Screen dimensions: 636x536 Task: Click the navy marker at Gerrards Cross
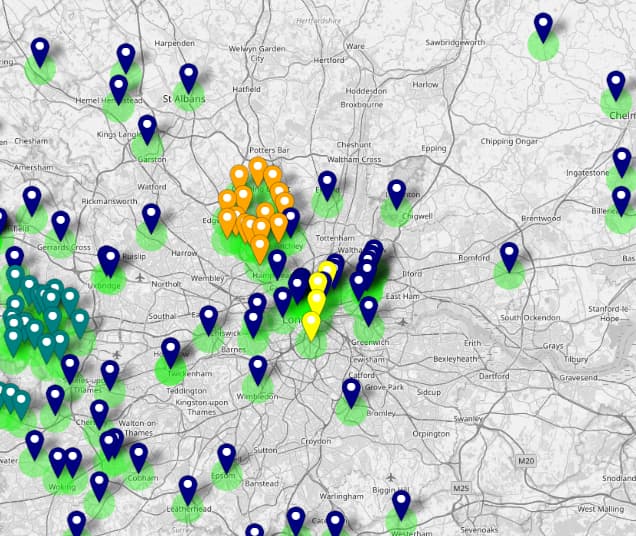click(61, 224)
